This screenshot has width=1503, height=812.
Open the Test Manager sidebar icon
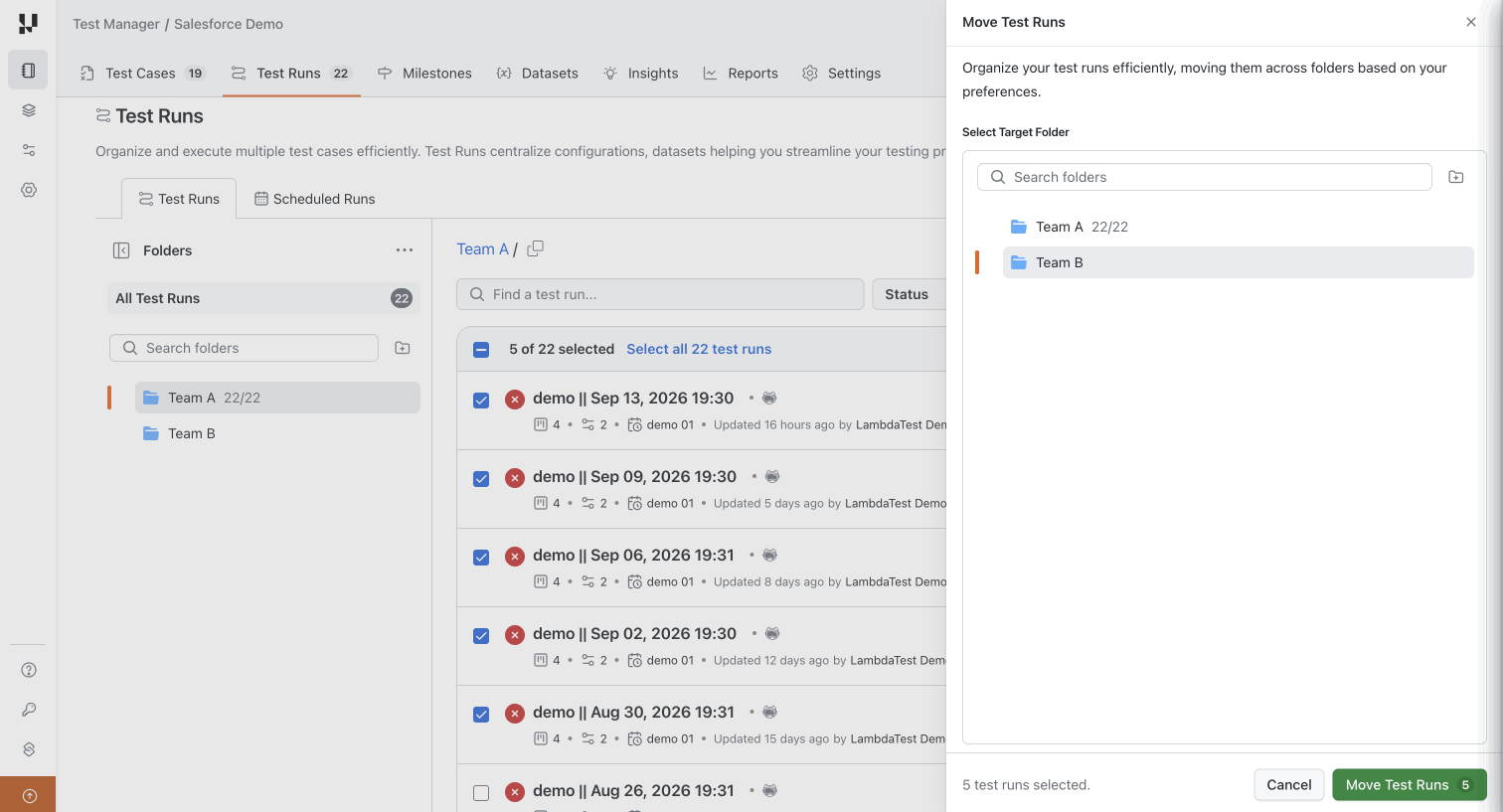click(28, 71)
